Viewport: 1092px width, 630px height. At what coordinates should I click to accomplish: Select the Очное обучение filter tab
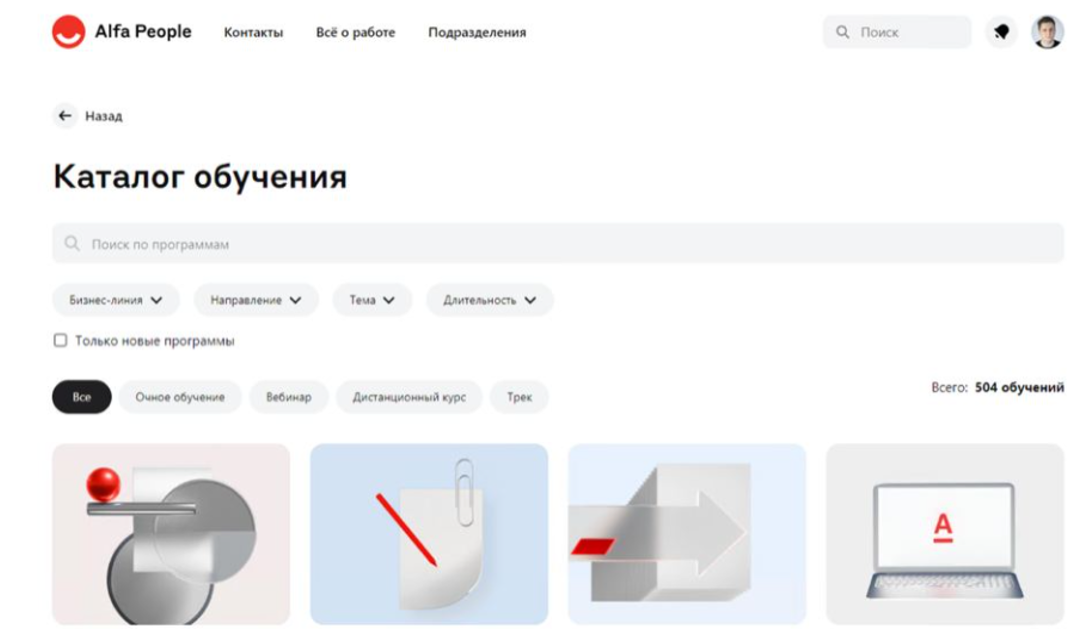[180, 397]
